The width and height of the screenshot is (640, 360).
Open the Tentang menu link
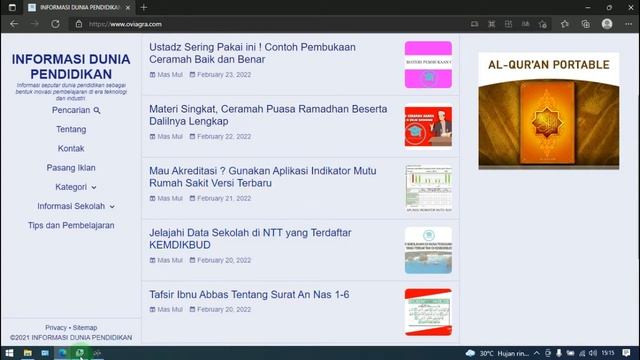tap(71, 129)
